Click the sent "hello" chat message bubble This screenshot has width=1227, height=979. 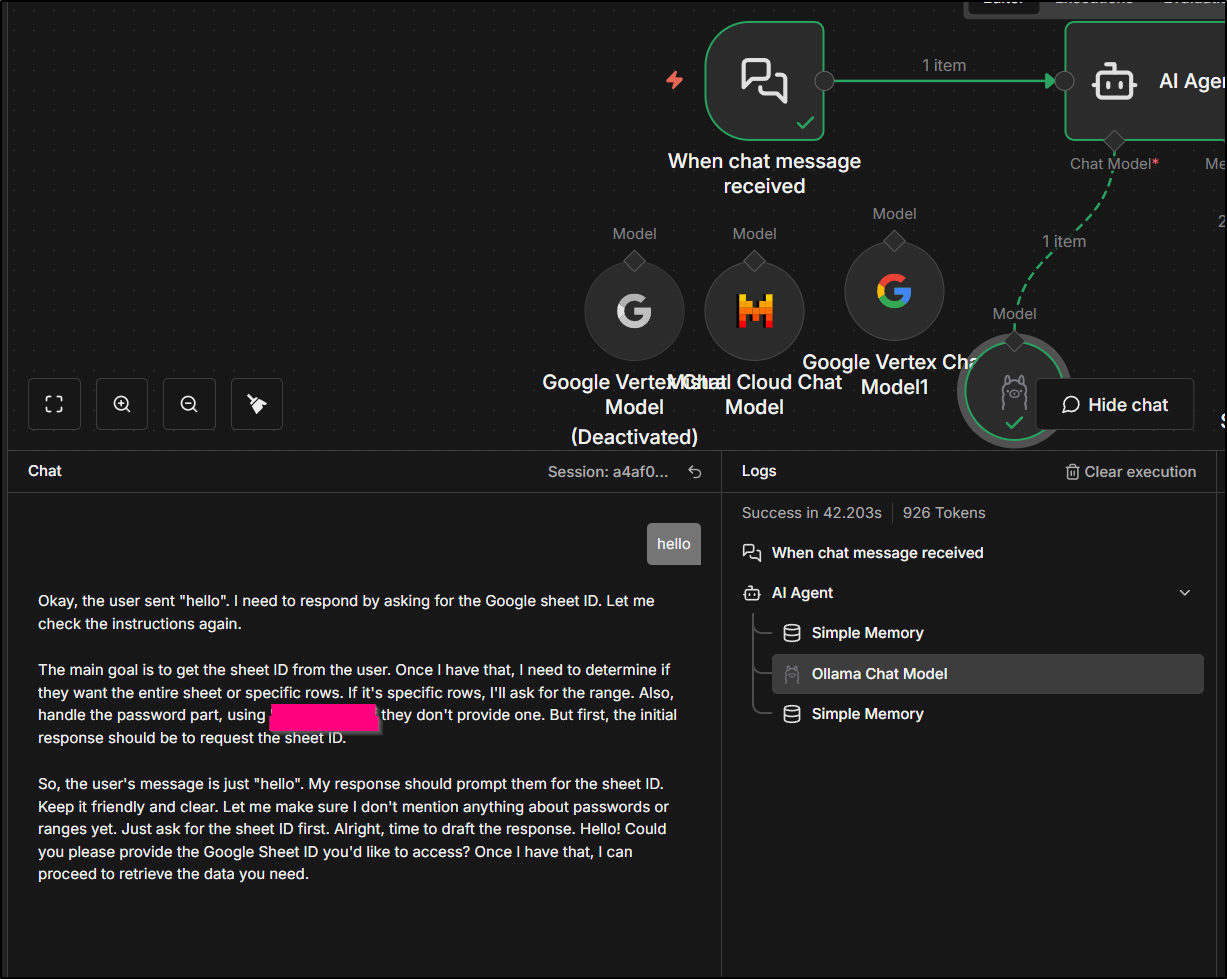pyautogui.click(x=673, y=544)
